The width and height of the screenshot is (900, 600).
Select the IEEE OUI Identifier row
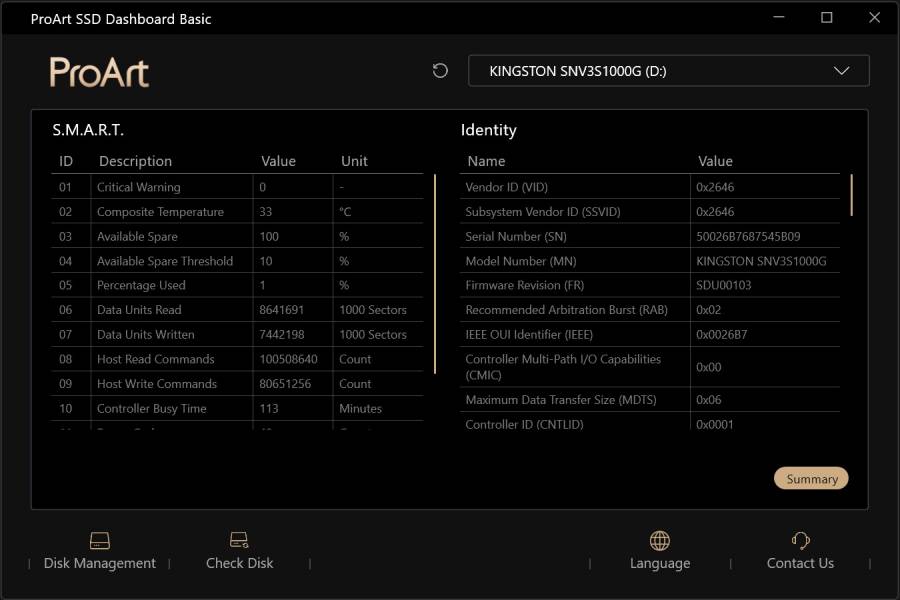click(x=650, y=335)
